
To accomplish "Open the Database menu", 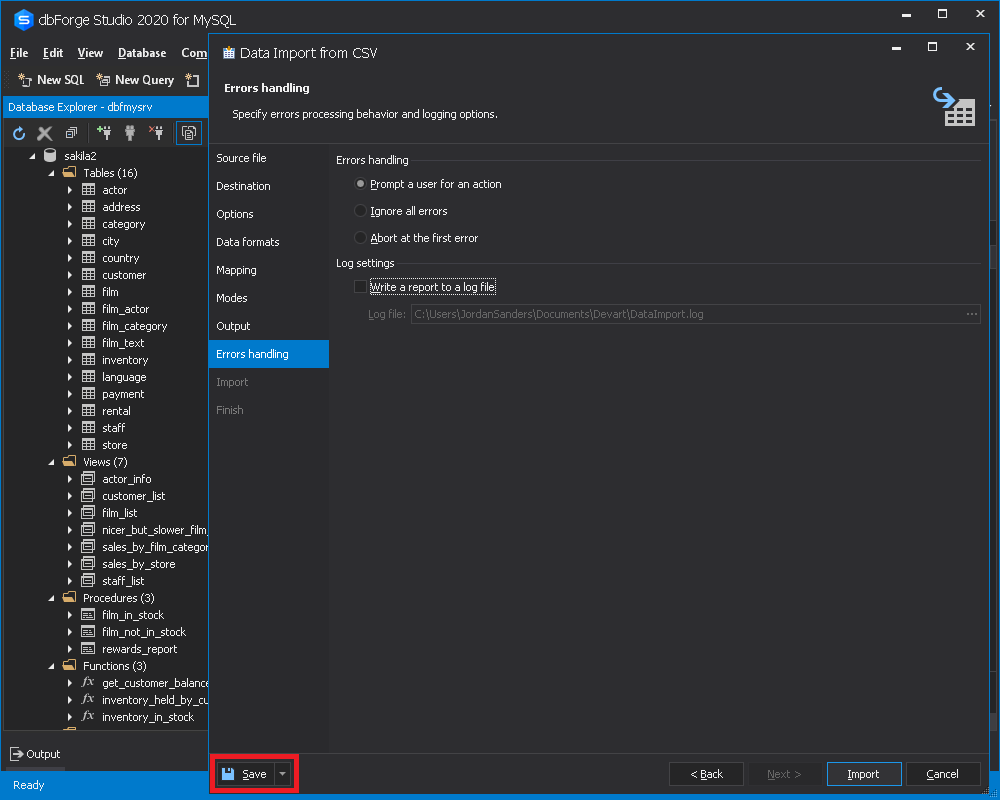I will [141, 53].
